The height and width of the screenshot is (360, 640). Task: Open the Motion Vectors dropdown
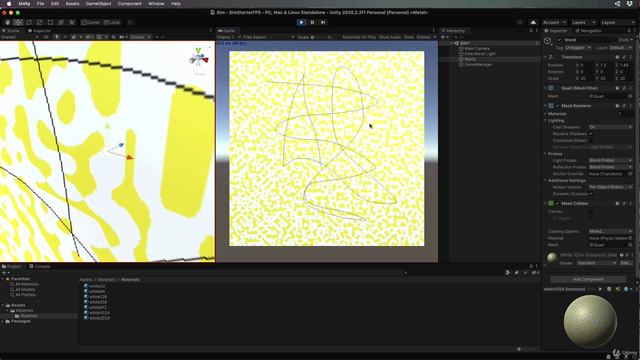click(610, 187)
